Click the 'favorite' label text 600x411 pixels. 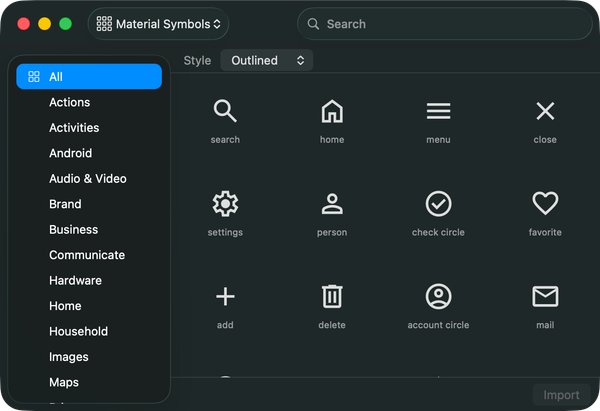[545, 232]
